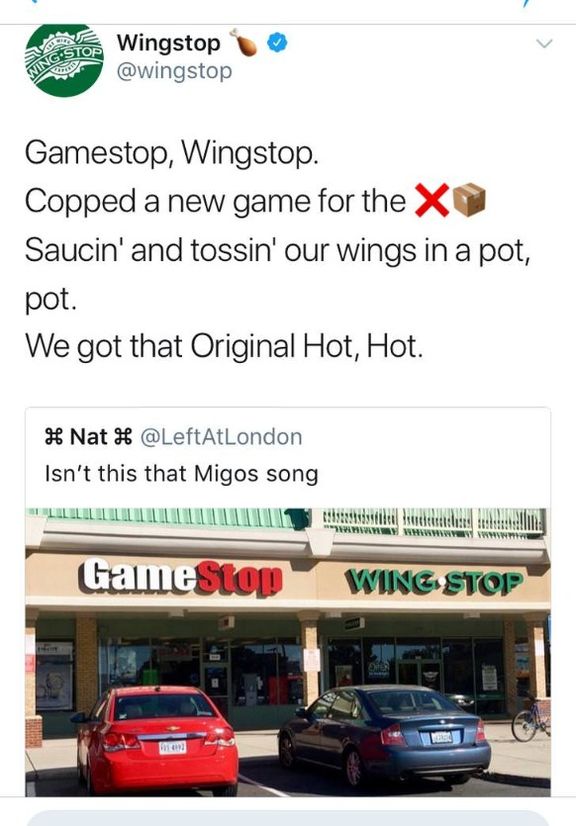
Task: Open the quoted tweet by Nat
Action: click(x=288, y=601)
